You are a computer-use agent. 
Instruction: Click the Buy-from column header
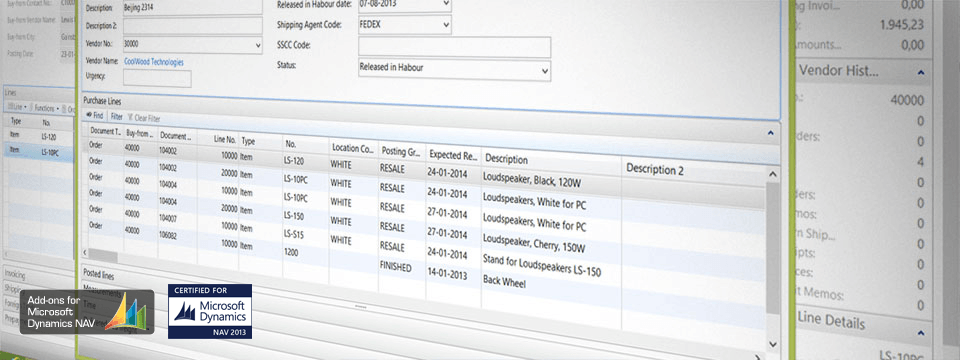140,132
